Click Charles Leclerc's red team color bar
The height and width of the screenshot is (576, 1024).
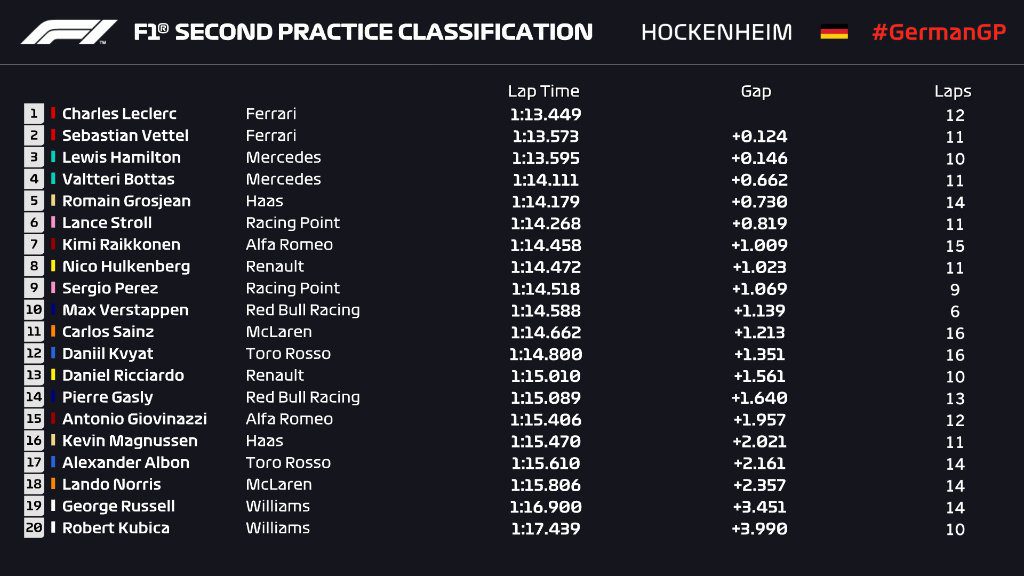53,114
